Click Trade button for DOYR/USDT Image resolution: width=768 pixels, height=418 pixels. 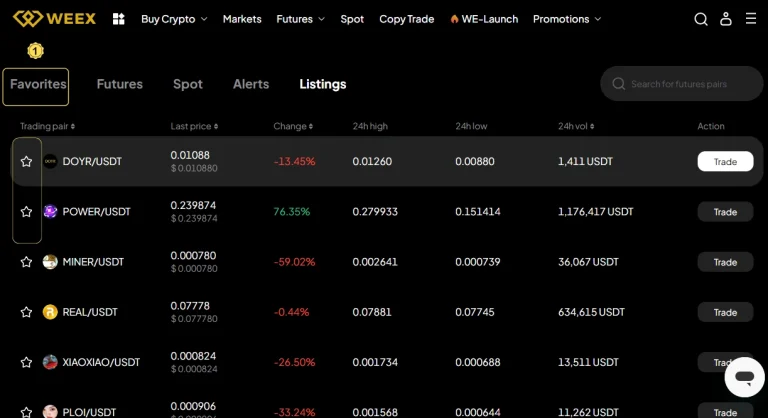click(x=725, y=162)
